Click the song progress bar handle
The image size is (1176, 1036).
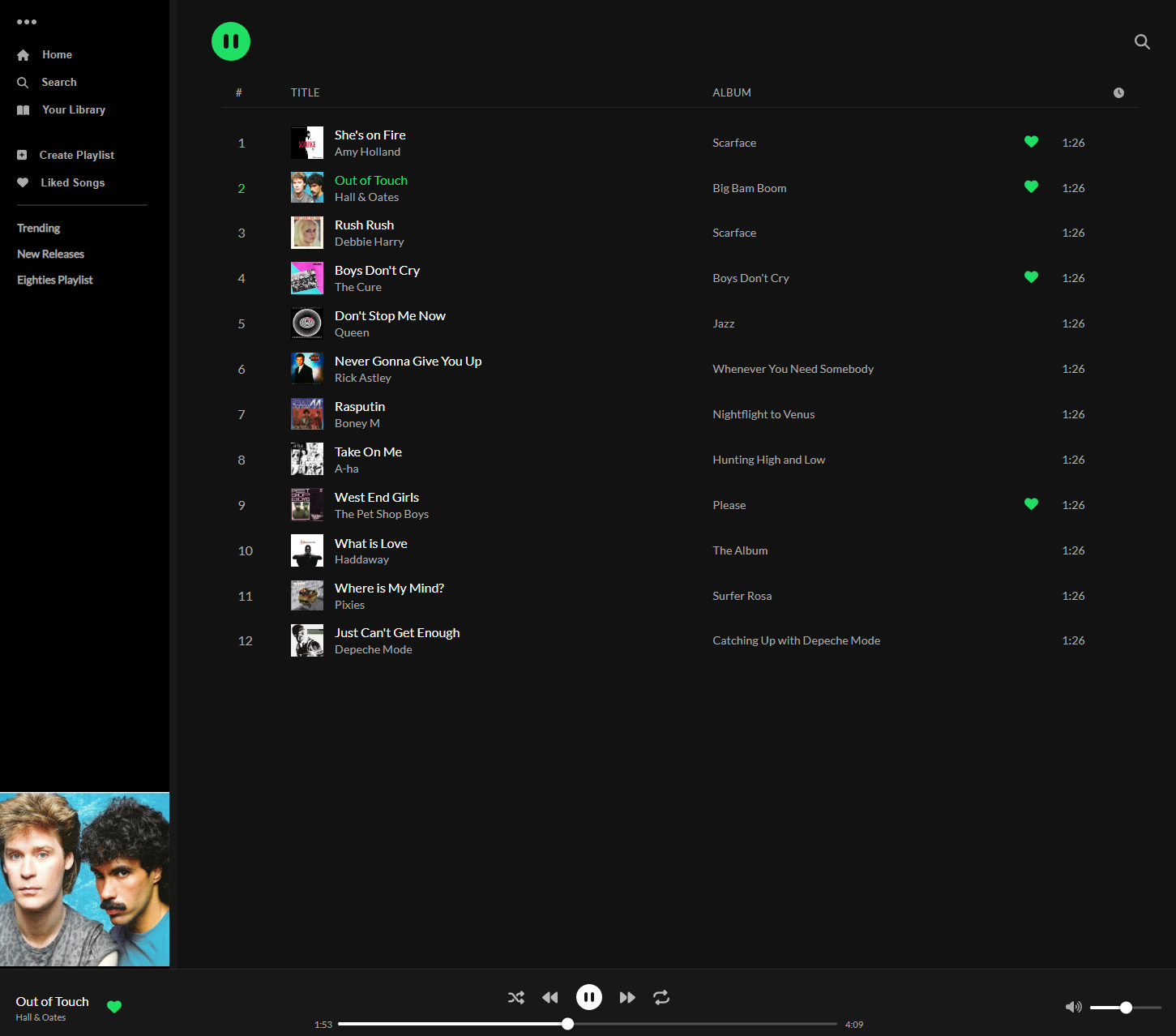point(568,1024)
